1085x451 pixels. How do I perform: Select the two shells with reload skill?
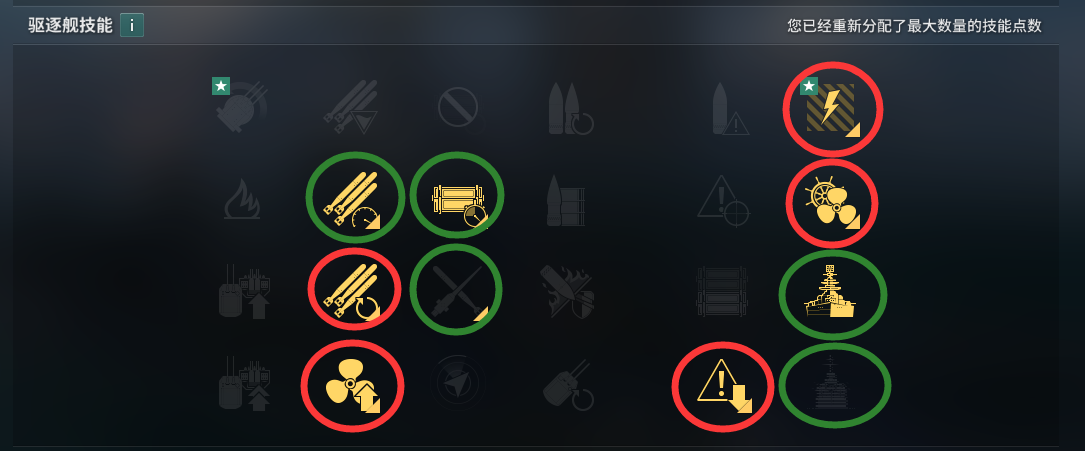click(570, 109)
